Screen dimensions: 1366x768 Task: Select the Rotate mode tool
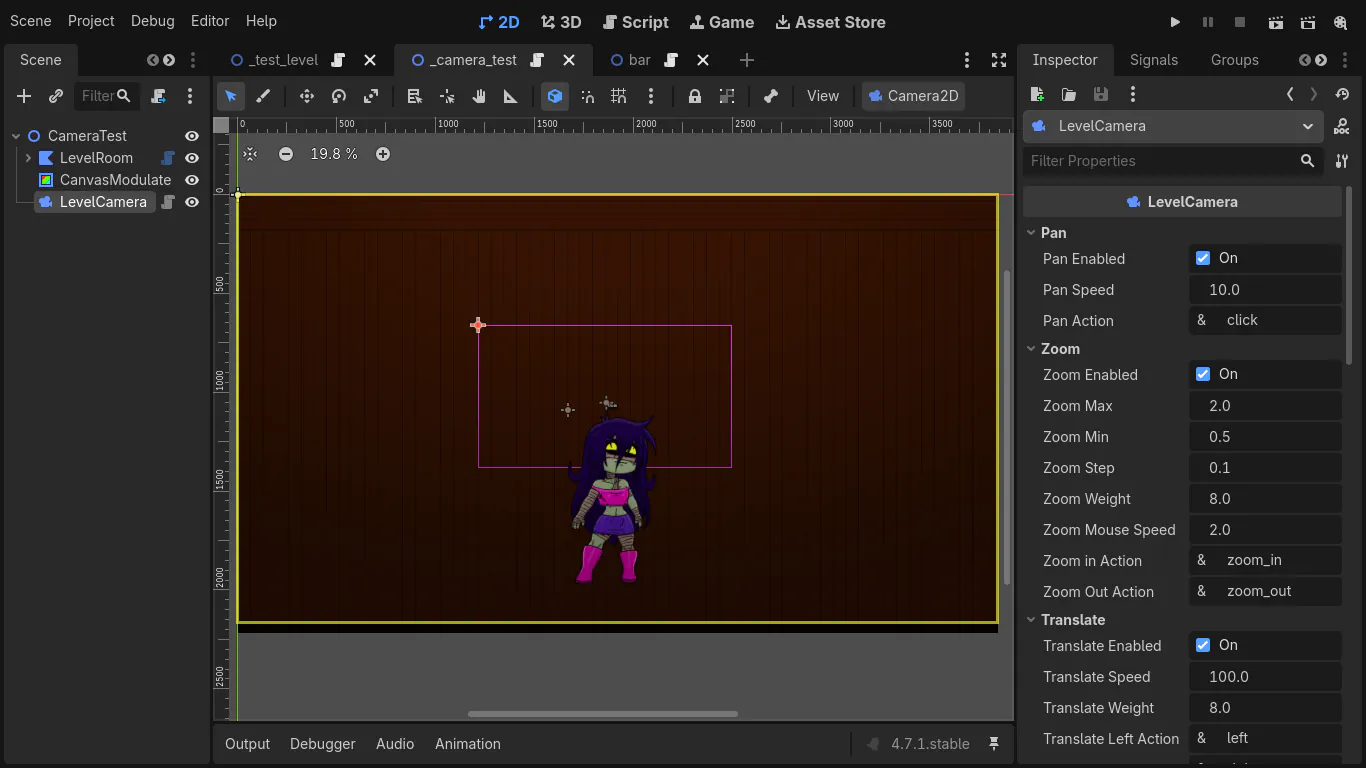[339, 96]
